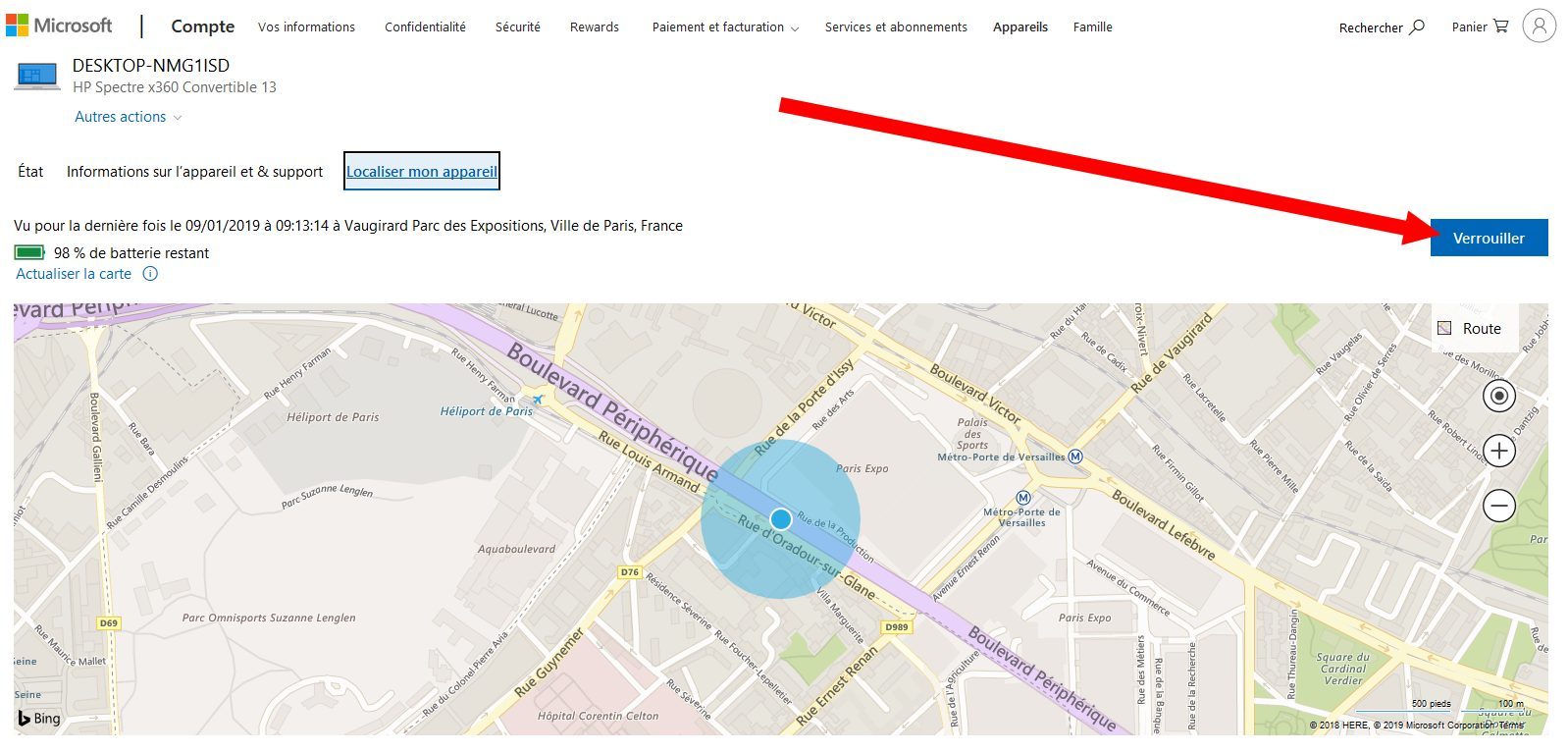Open the Rechercher search icon
Viewport: 1568px width, 753px height.
1417,27
